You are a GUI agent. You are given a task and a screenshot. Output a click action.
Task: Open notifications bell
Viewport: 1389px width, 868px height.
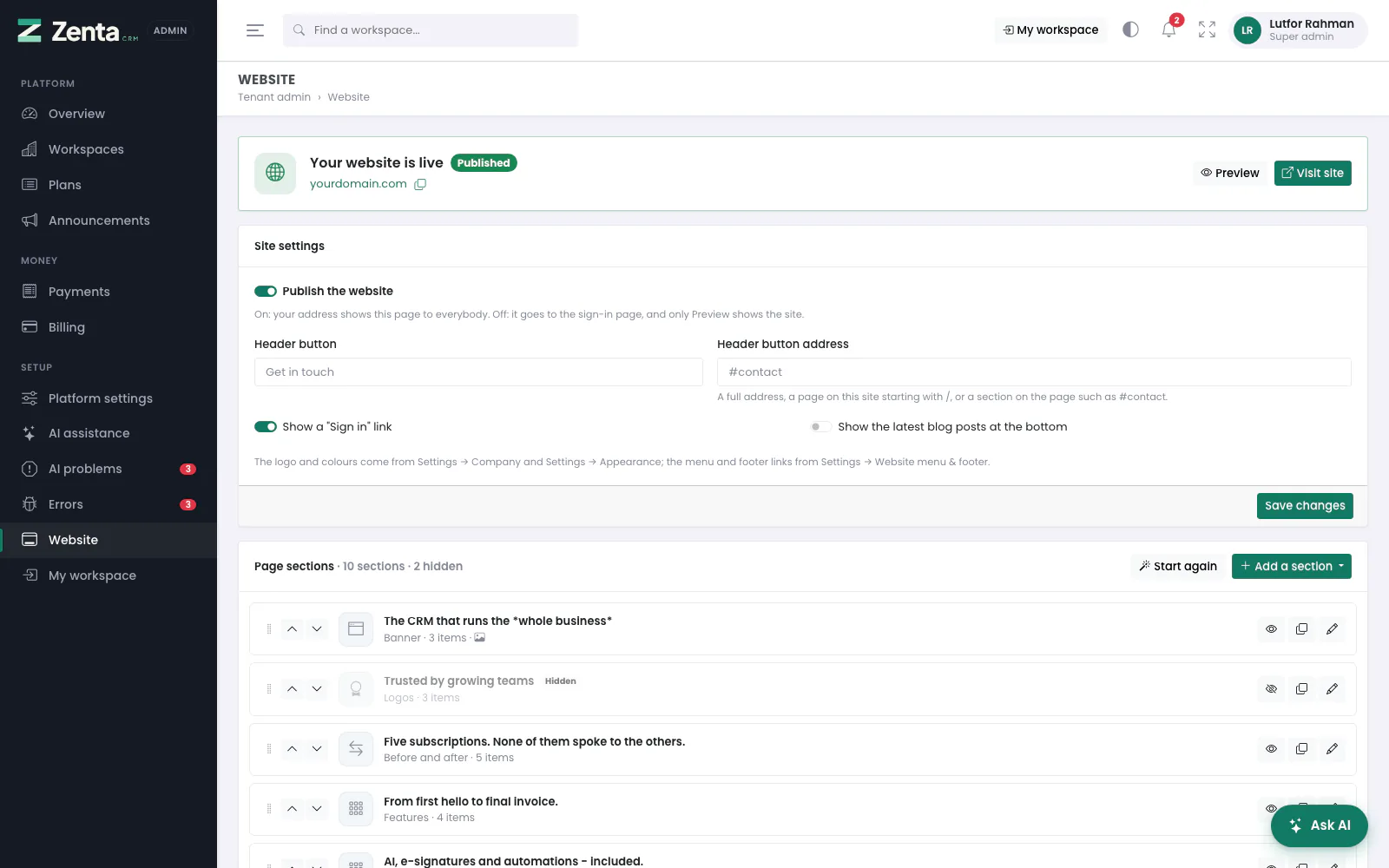coord(1168,30)
